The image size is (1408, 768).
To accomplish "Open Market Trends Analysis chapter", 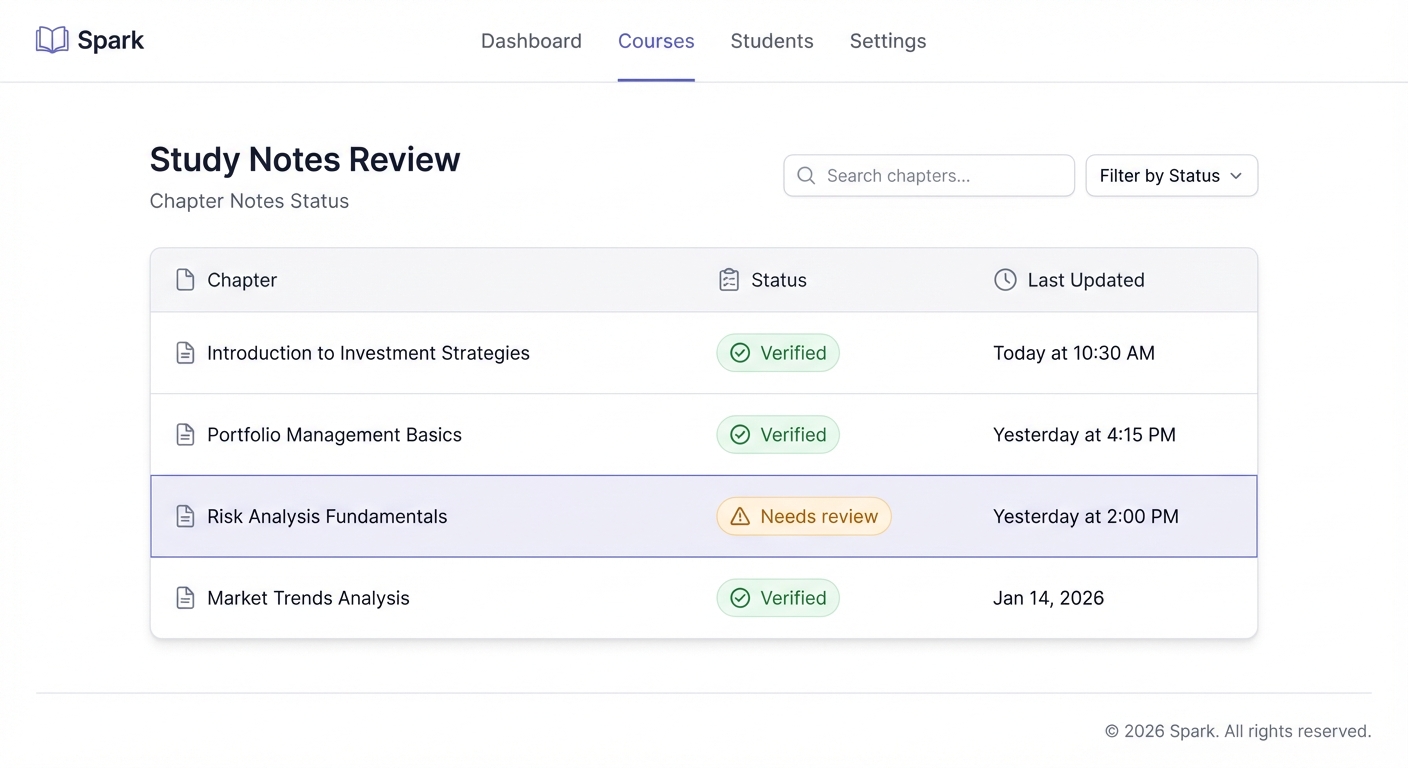I will pos(308,598).
